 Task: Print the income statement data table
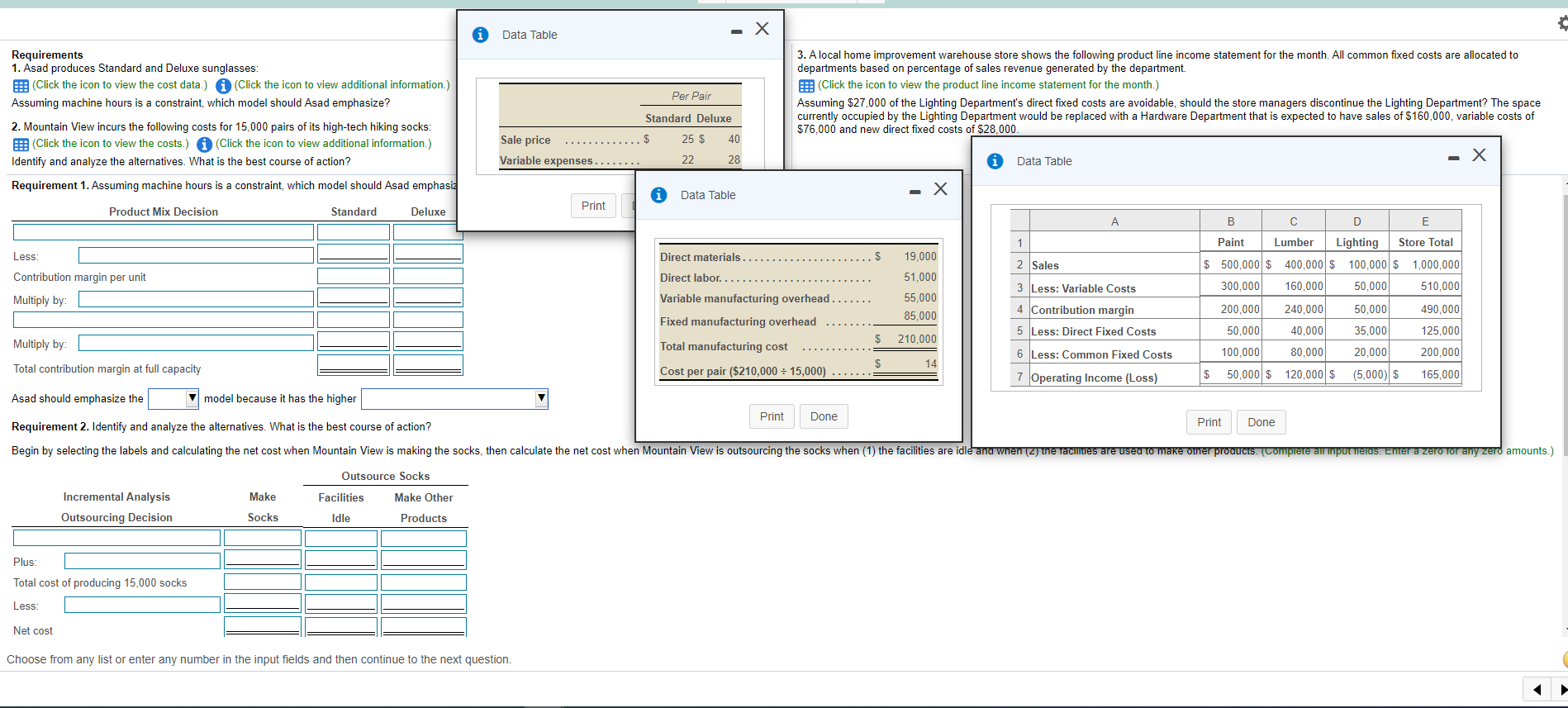(1209, 422)
